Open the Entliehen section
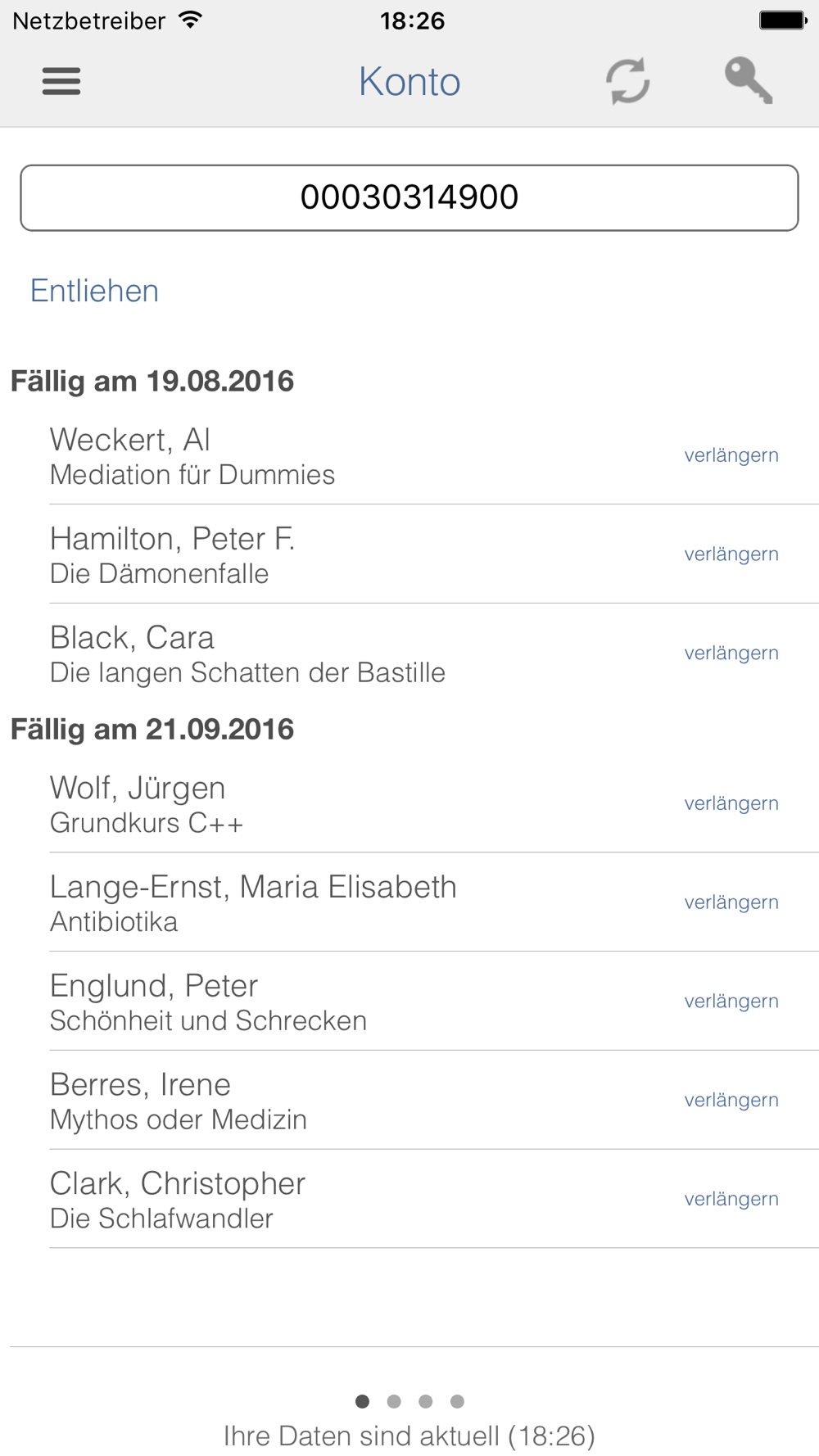This screenshot has width=819, height=1456. (94, 291)
